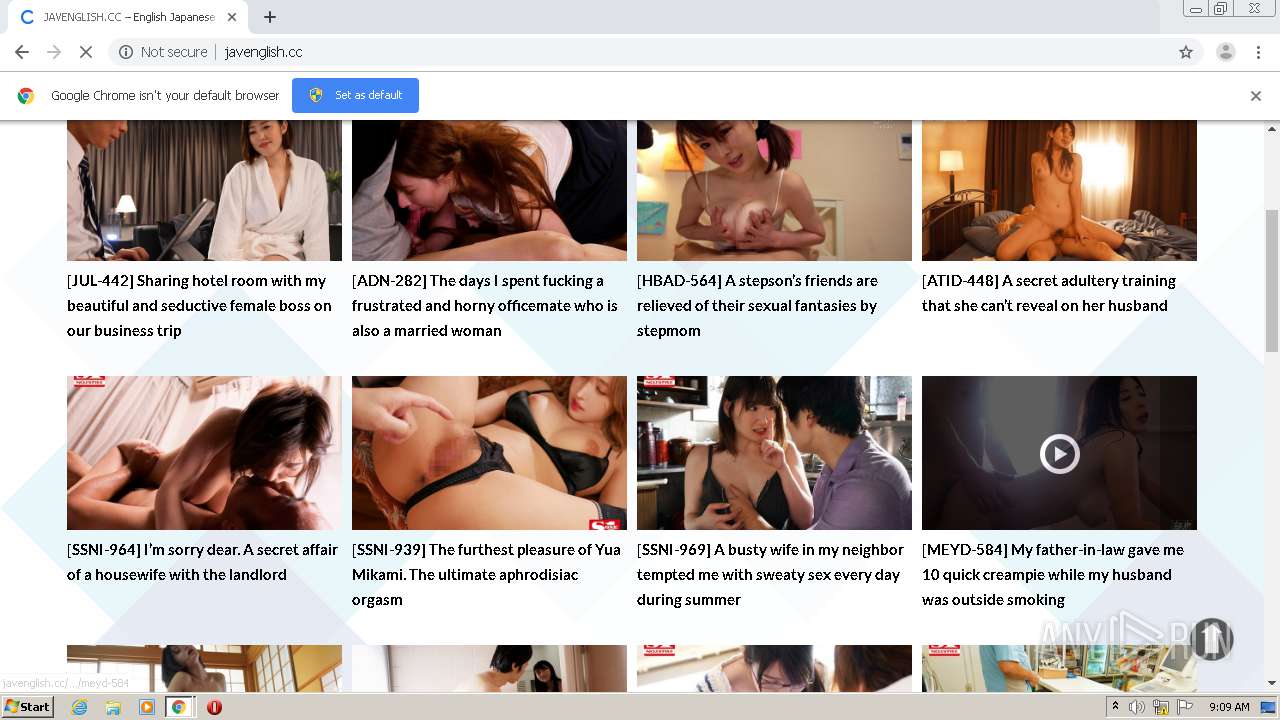Open the Windows Start menu
1280x720 pixels.
point(28,706)
